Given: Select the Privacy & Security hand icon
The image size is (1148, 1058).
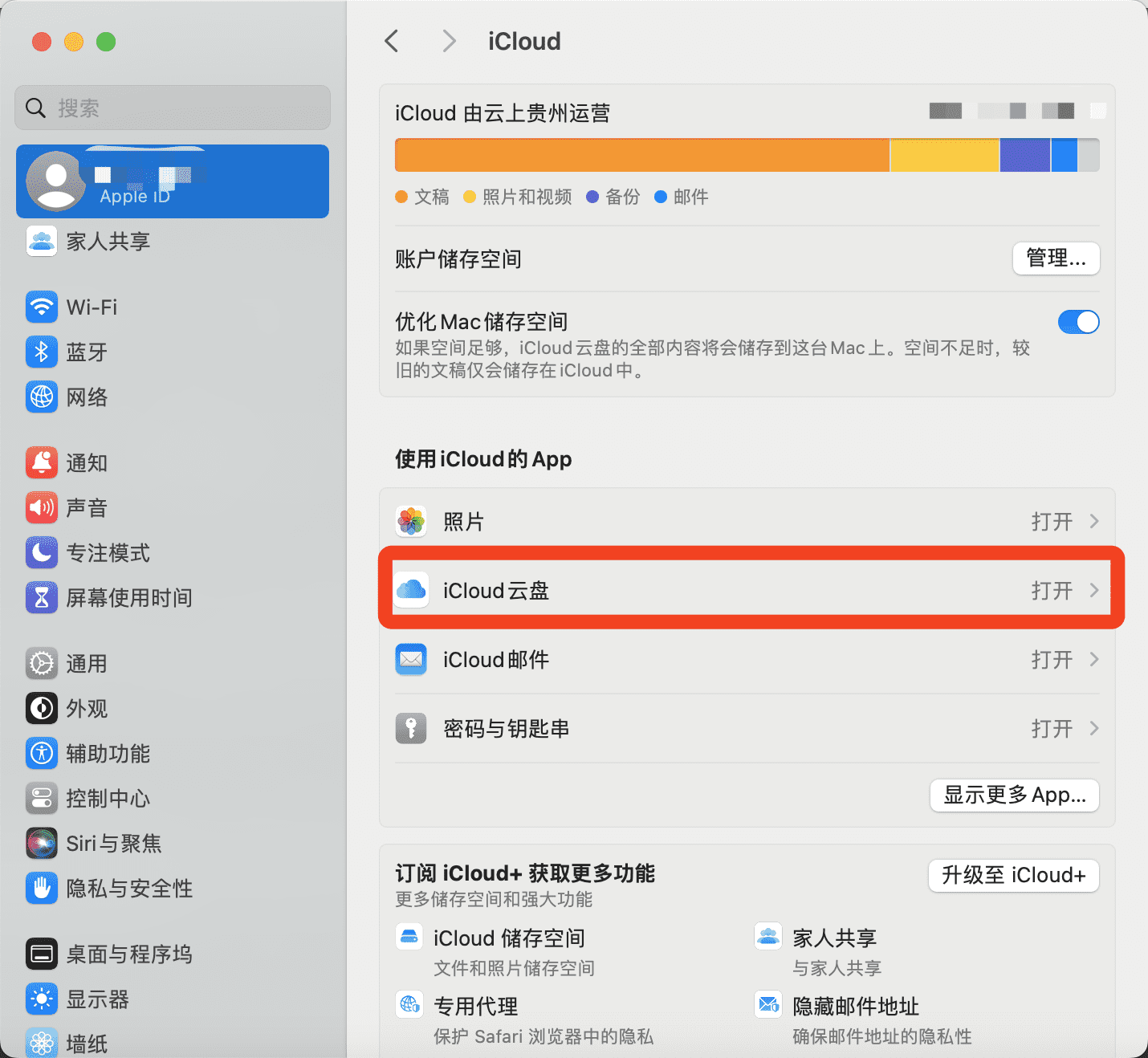Looking at the screenshot, I should tap(42, 888).
